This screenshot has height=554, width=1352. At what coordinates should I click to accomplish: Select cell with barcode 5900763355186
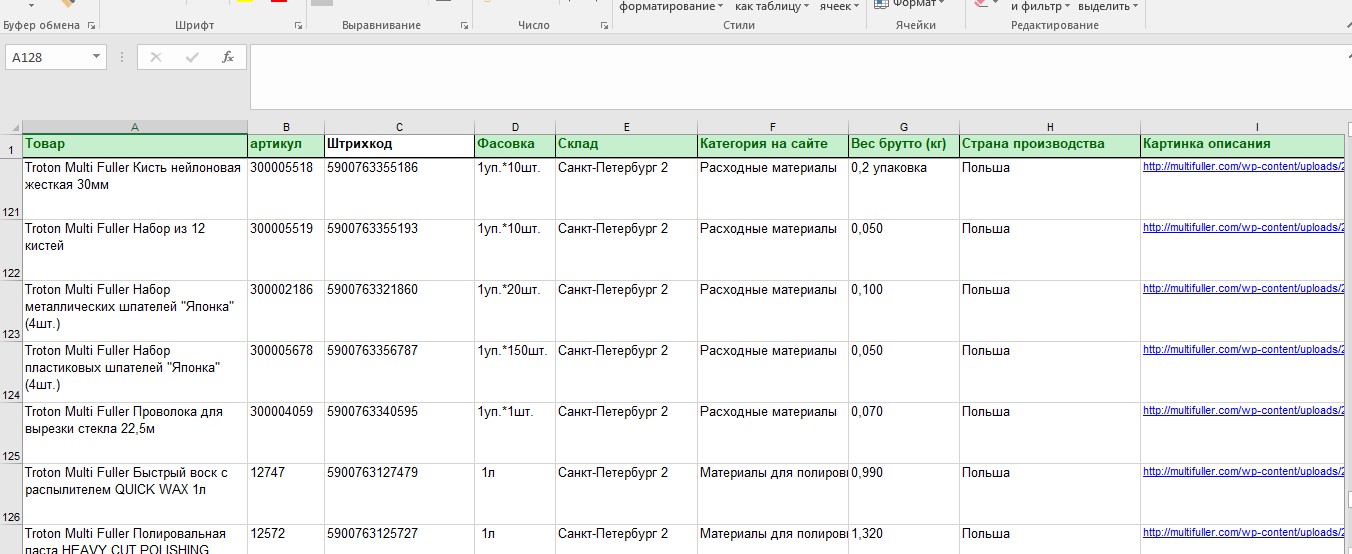point(399,188)
